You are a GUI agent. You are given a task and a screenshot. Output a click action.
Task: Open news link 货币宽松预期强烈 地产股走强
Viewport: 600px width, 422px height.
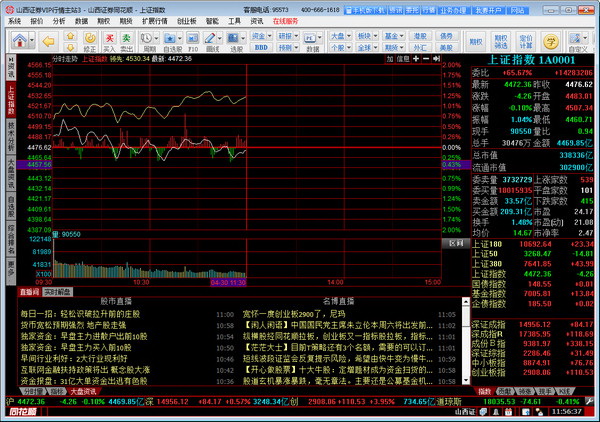[x=73, y=325]
